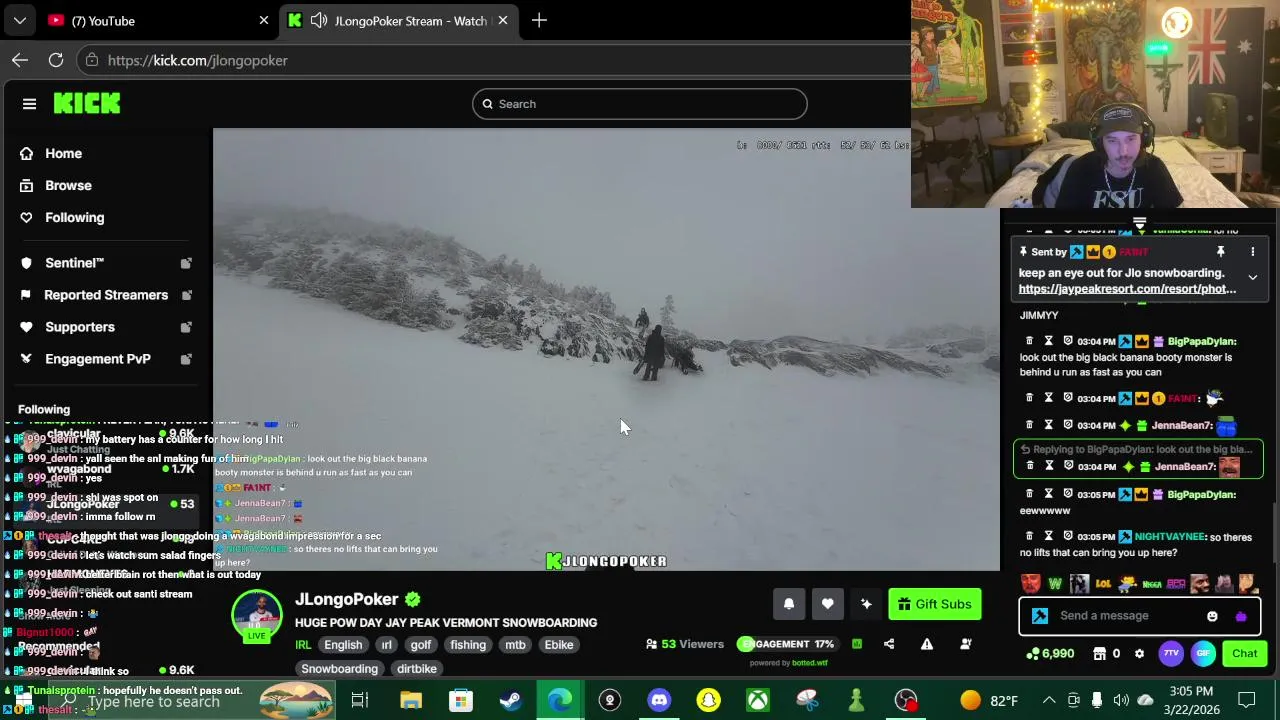Click the browser address bar URL
Image resolution: width=1280 pixels, height=720 pixels.
(198, 60)
